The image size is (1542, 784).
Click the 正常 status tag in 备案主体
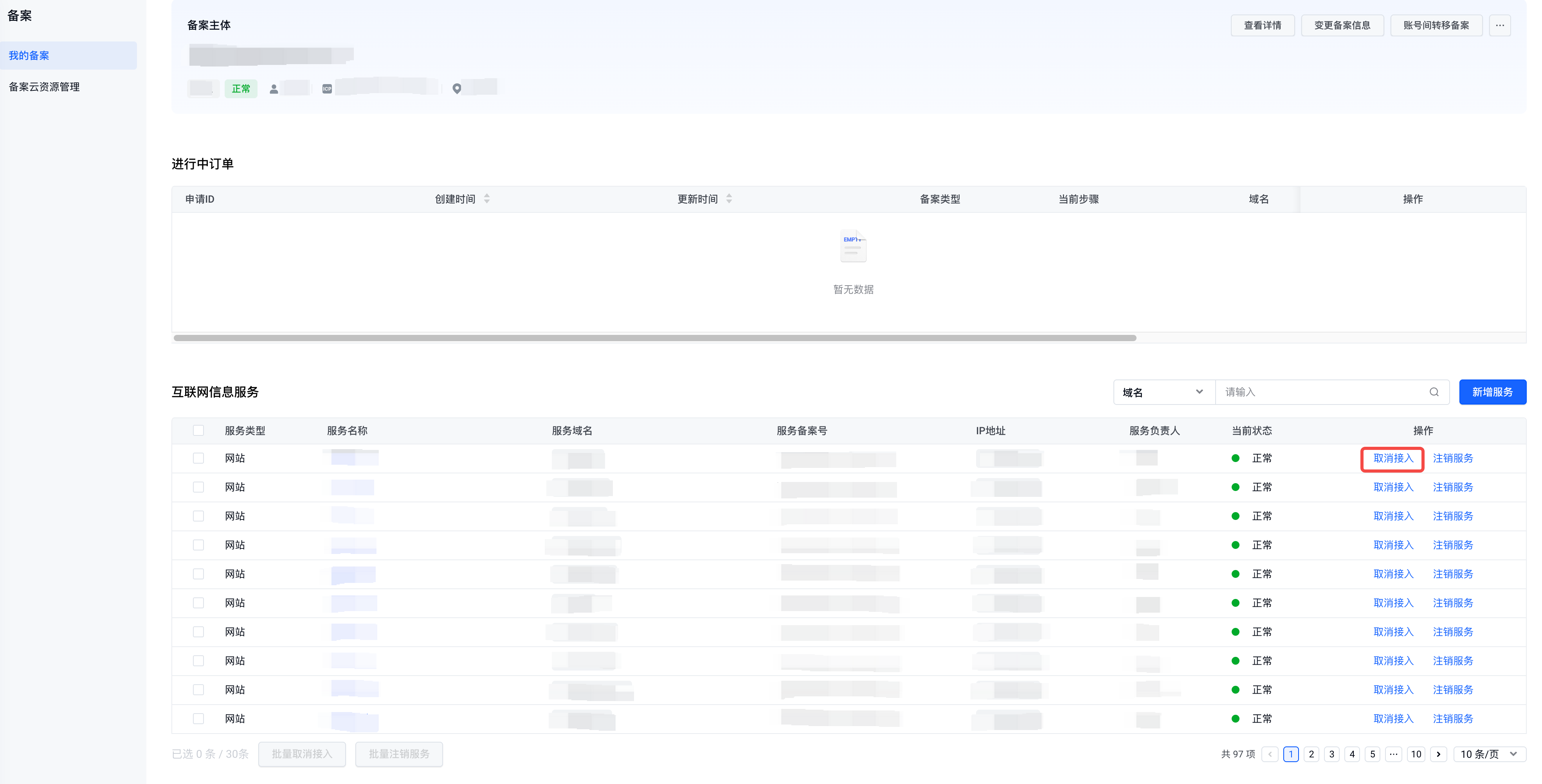tap(241, 88)
